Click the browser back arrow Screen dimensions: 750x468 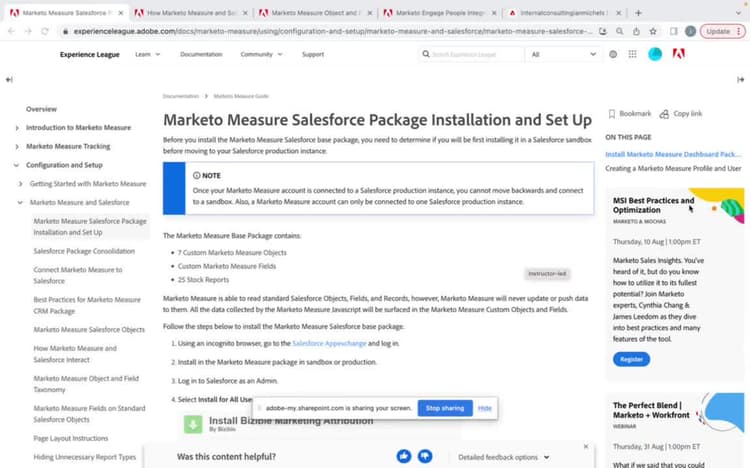[11, 31]
